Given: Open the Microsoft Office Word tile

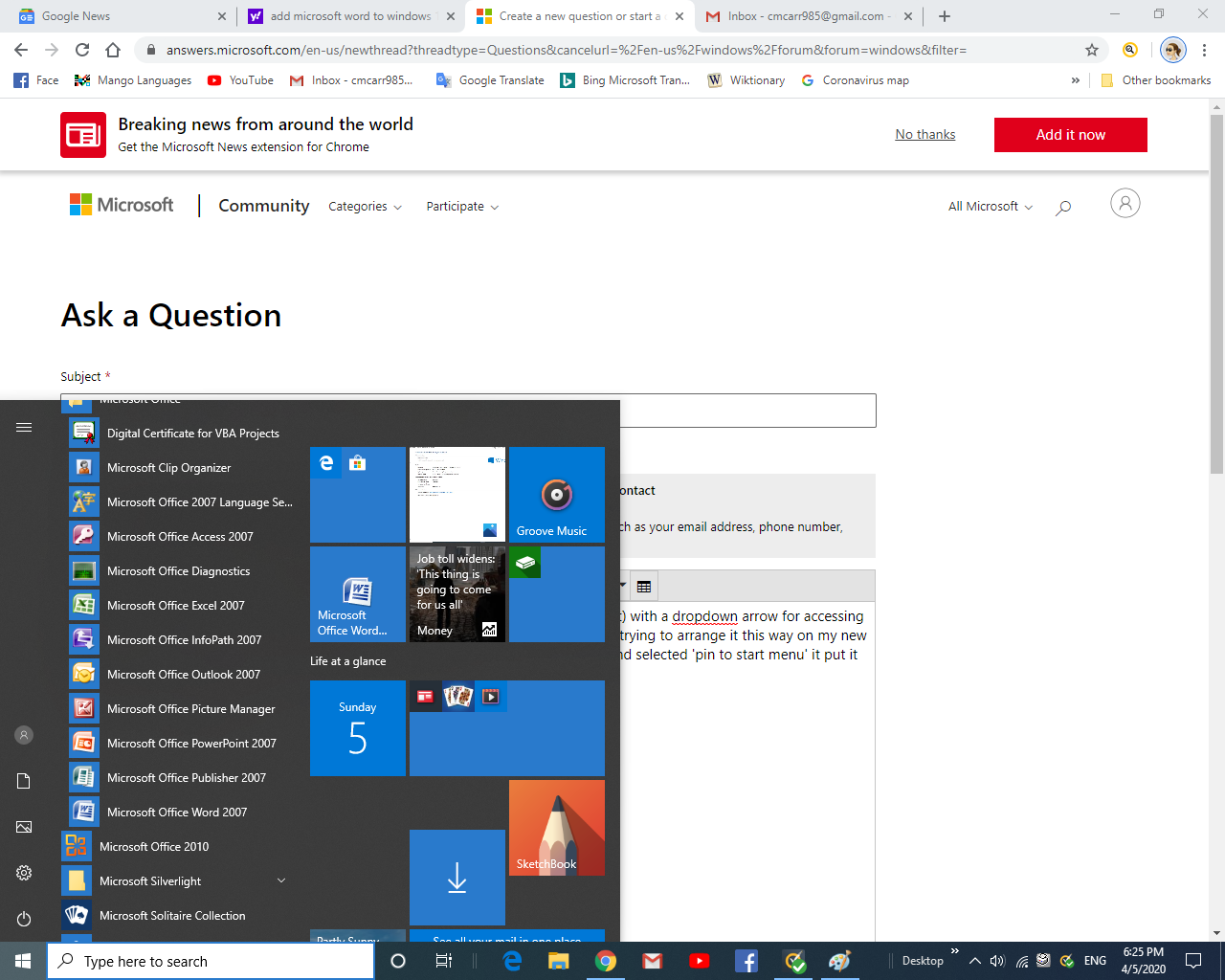Looking at the screenshot, I should click(x=358, y=594).
